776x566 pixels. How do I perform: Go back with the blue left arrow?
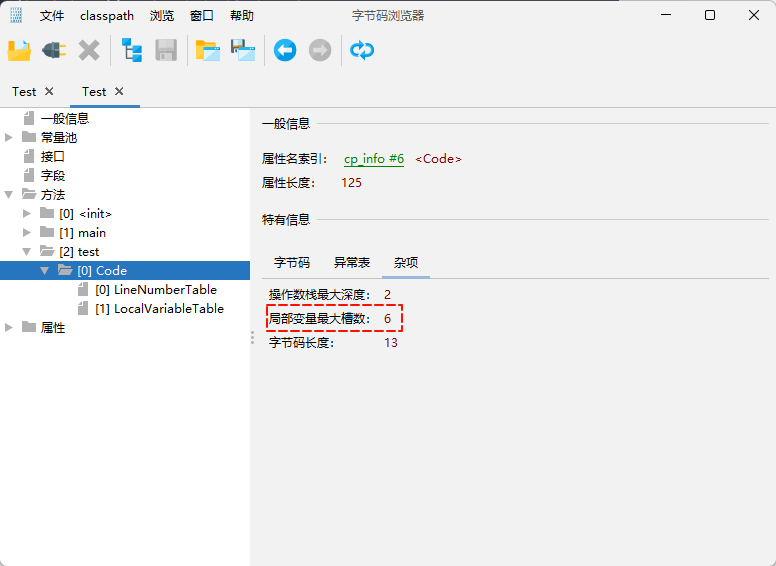(x=285, y=50)
